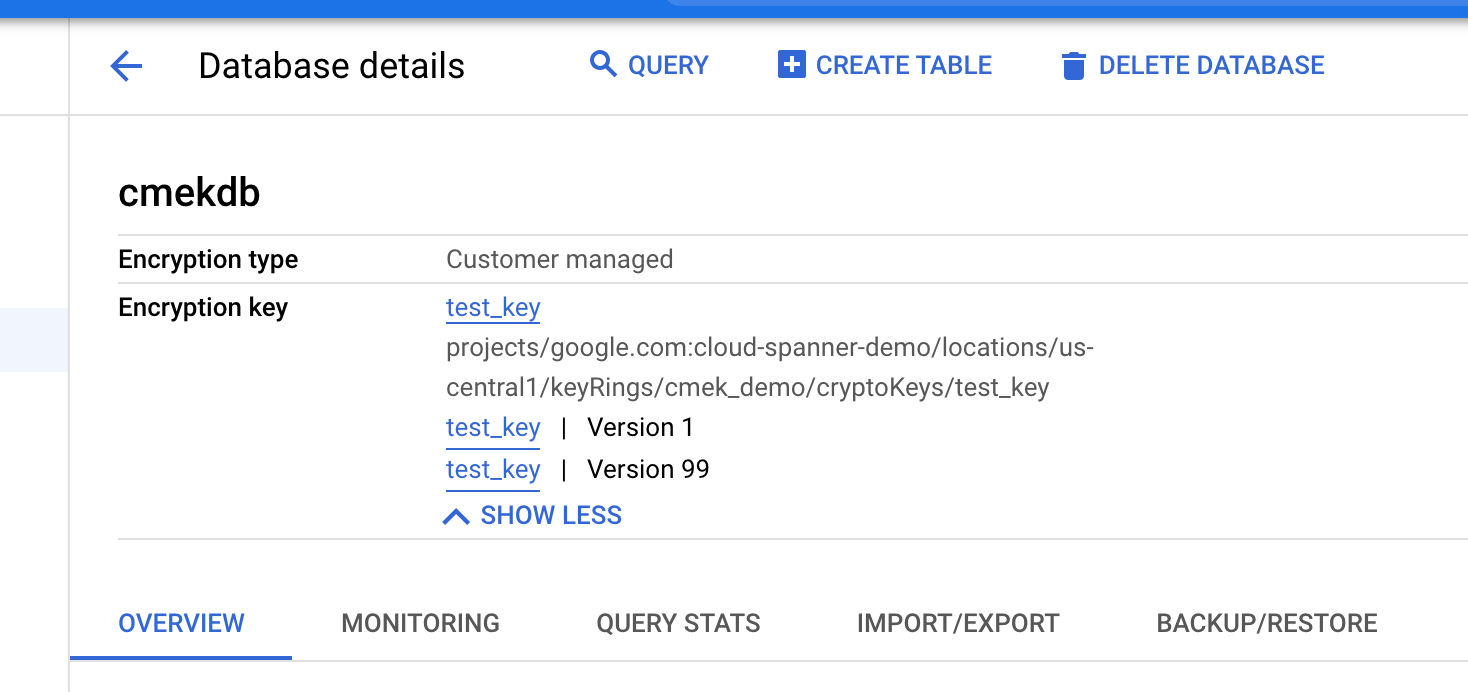Create a new table in cmekdb

tap(903, 65)
